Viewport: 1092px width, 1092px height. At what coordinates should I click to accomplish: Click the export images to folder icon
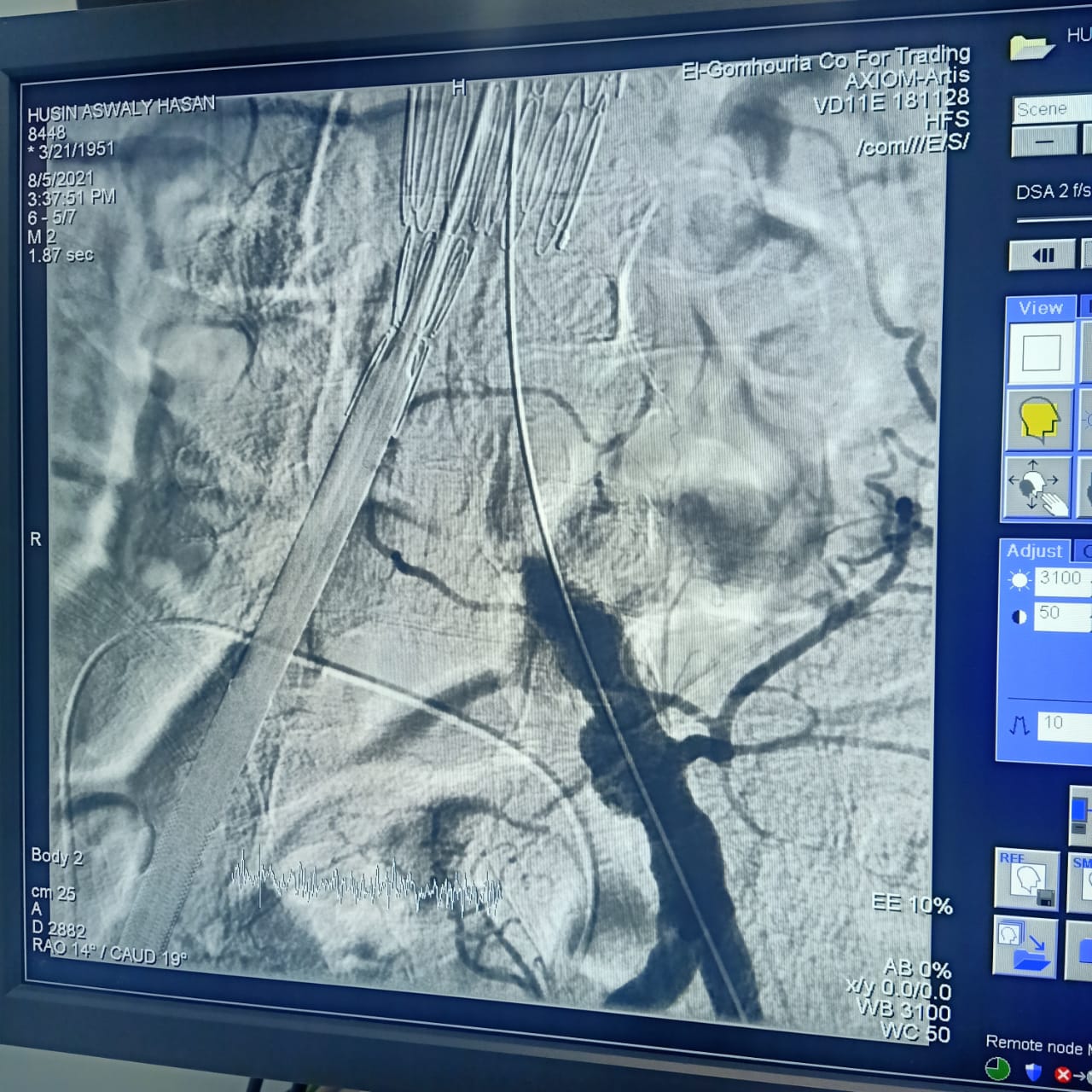(x=1025, y=947)
